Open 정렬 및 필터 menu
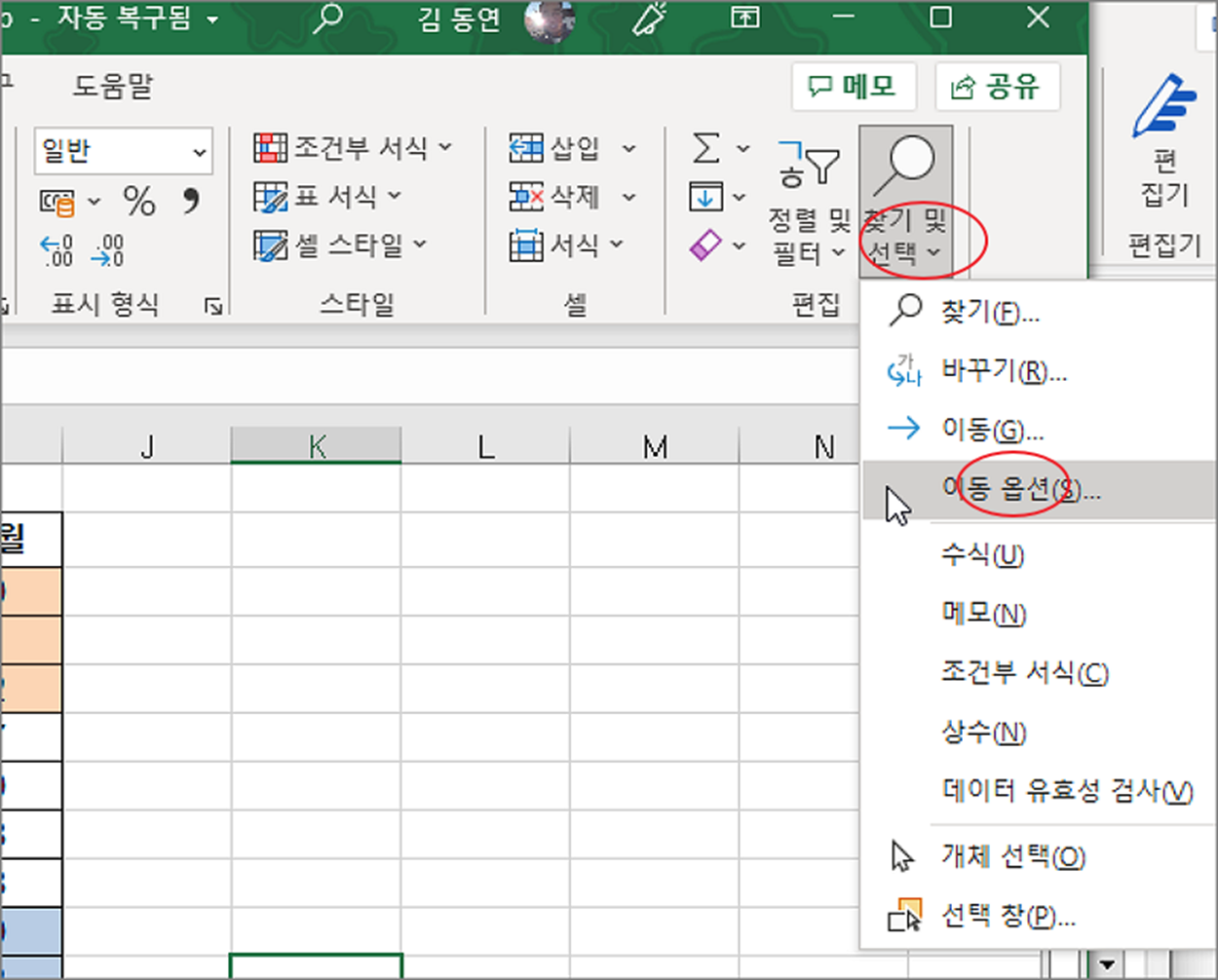 point(810,203)
